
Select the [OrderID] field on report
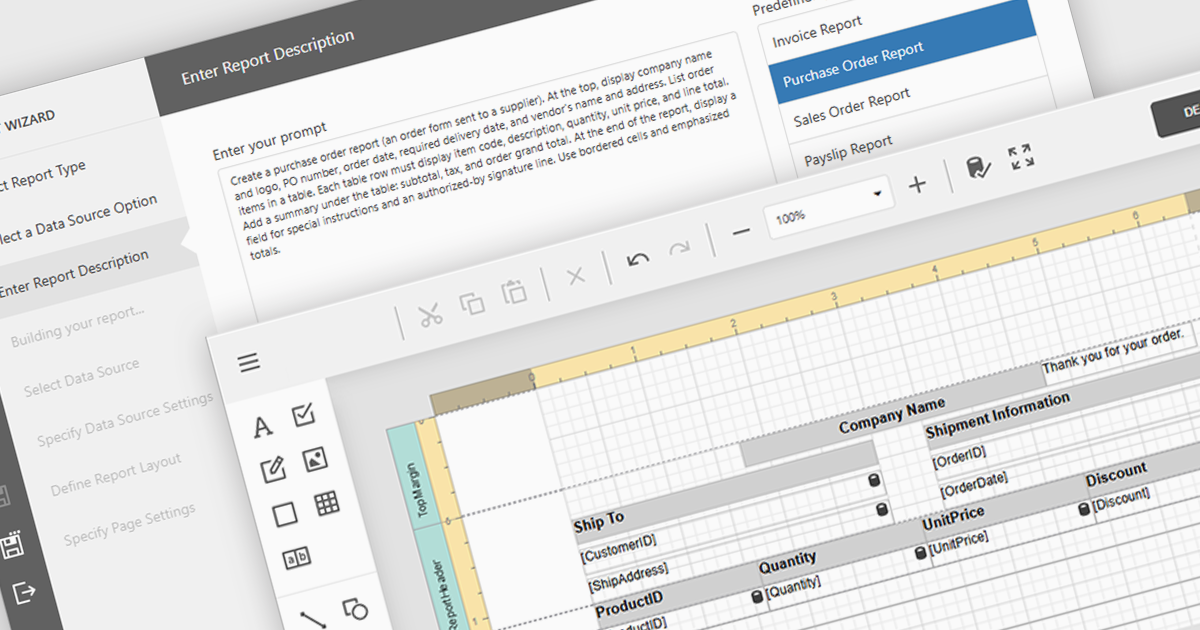(958, 457)
